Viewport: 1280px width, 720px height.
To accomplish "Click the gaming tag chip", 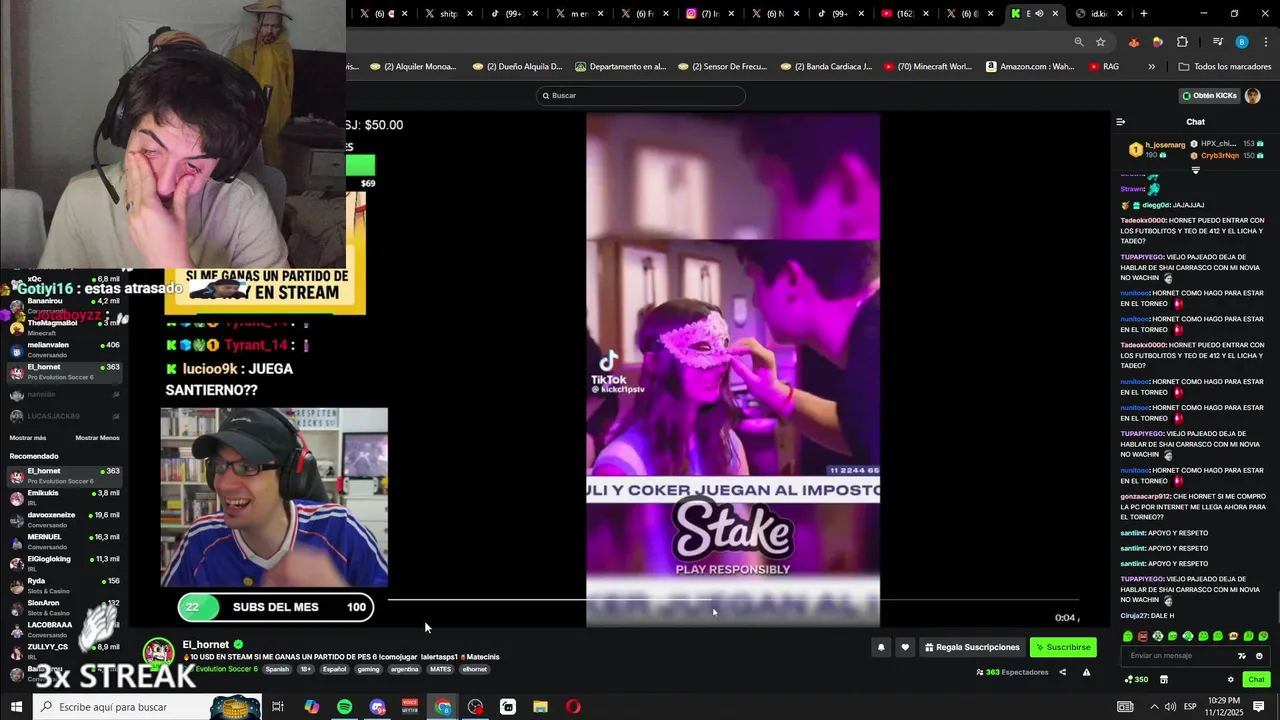I will click(x=368, y=669).
